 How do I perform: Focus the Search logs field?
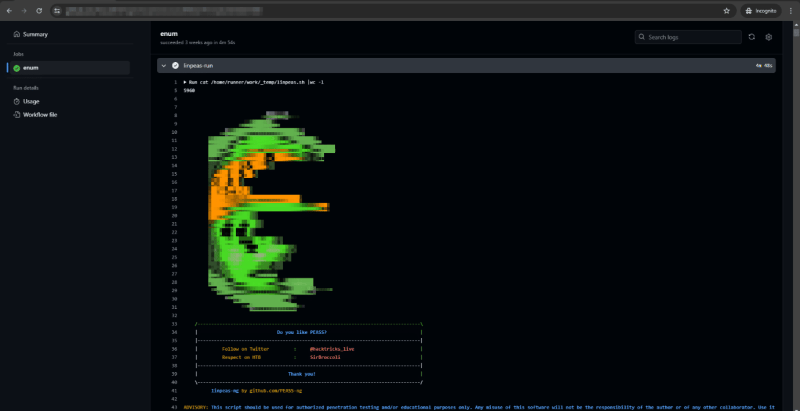(688, 37)
